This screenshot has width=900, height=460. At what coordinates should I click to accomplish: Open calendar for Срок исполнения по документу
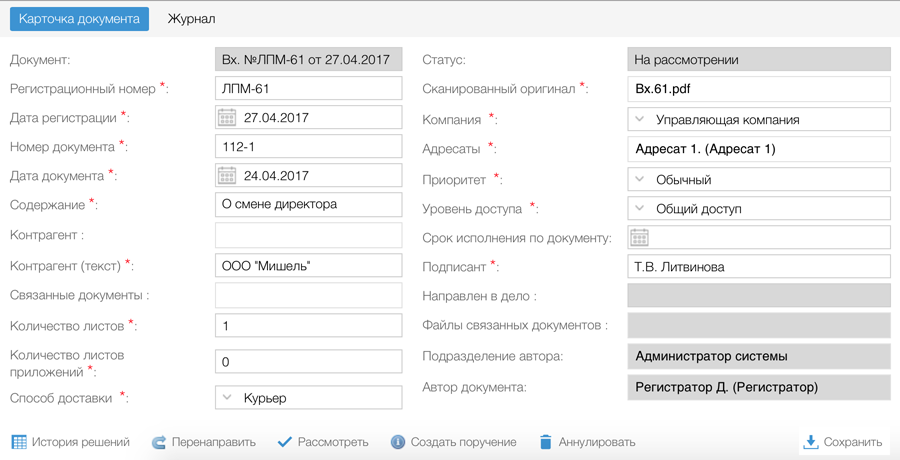[639, 238]
